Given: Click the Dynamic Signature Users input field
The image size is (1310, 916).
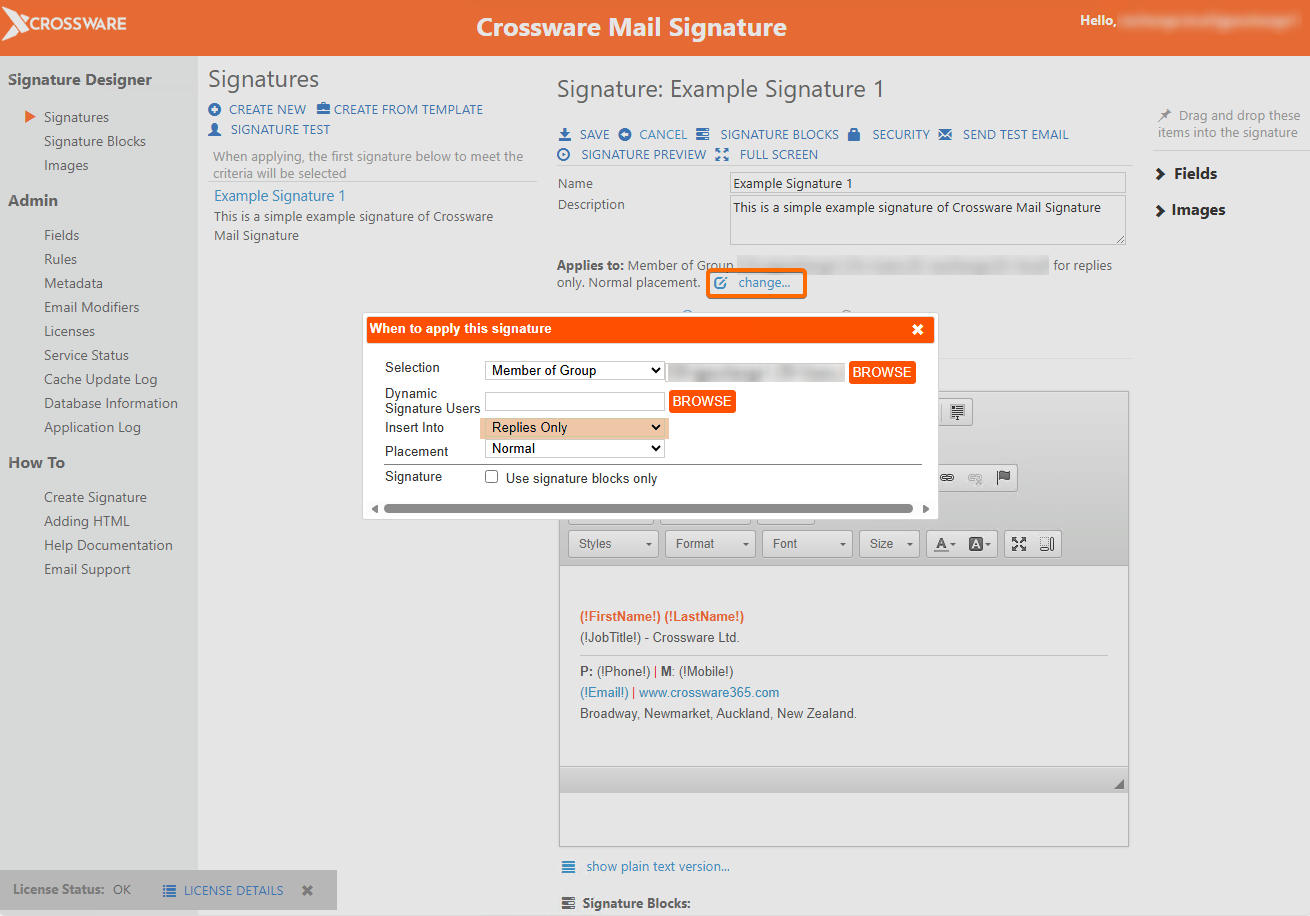Looking at the screenshot, I should click(574, 401).
